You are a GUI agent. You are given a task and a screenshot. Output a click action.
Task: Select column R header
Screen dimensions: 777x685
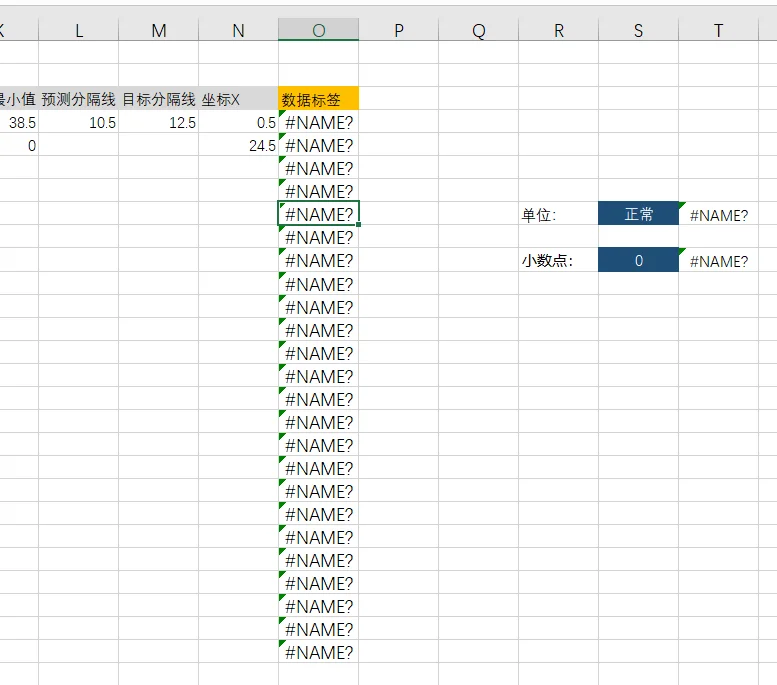(x=558, y=30)
